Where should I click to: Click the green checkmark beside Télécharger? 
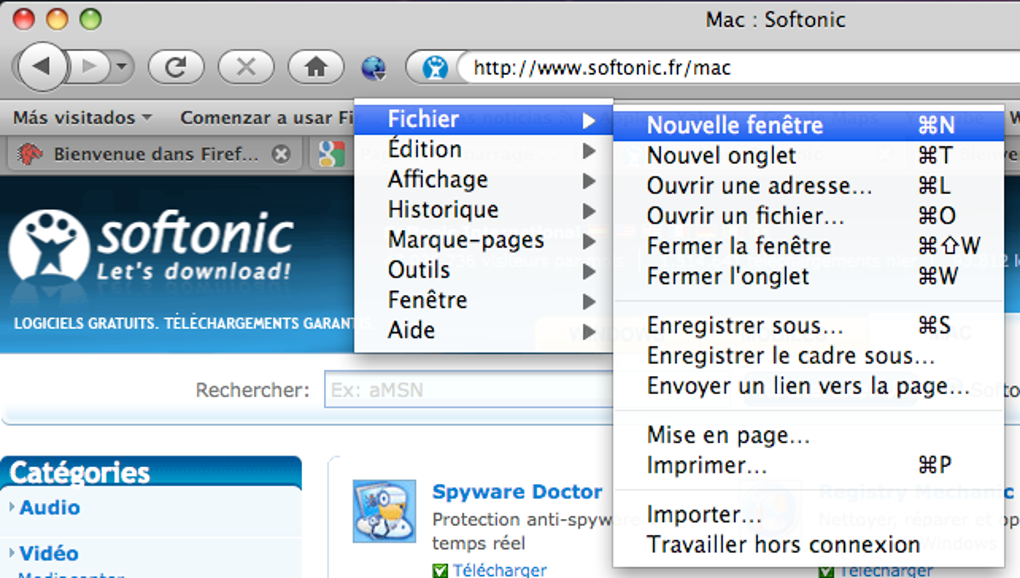point(441,570)
